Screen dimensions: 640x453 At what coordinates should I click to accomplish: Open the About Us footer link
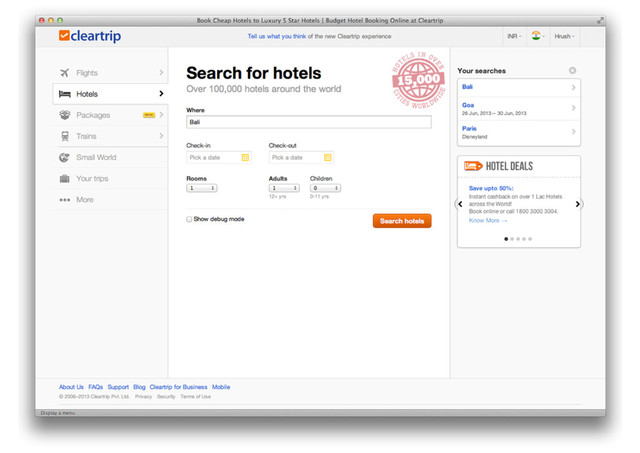[71, 387]
